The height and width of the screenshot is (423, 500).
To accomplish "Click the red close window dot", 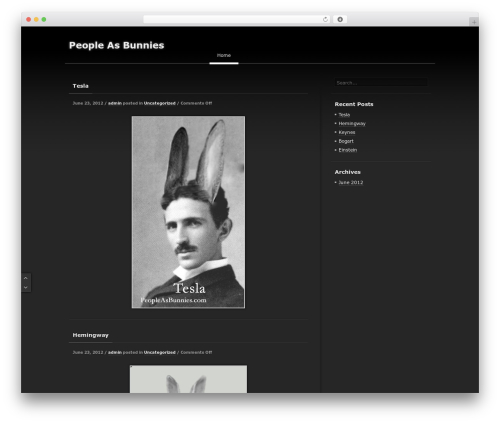I will (x=29, y=19).
